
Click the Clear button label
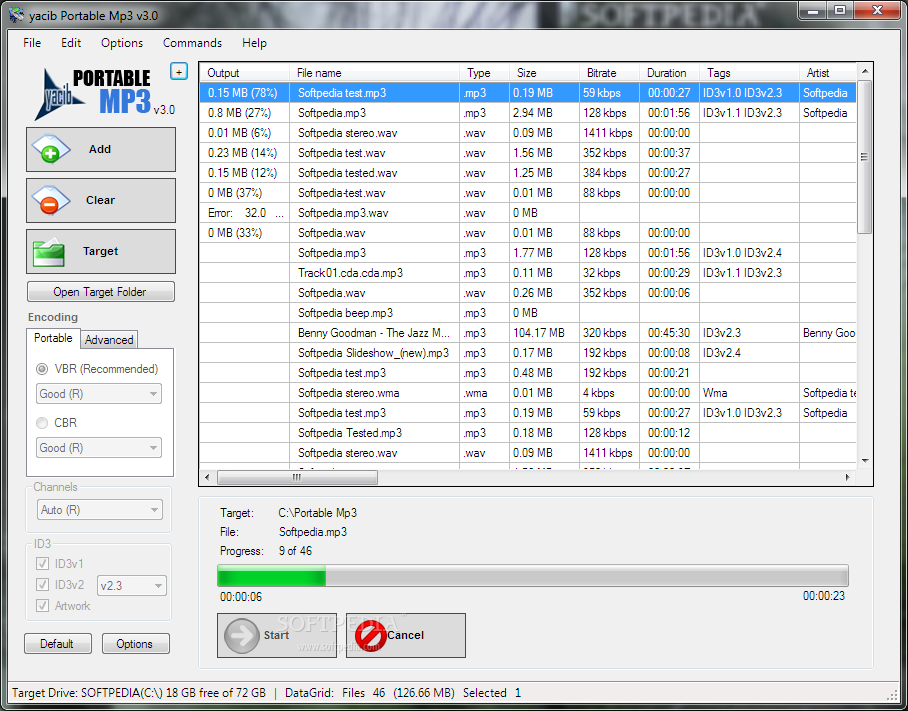(x=100, y=200)
